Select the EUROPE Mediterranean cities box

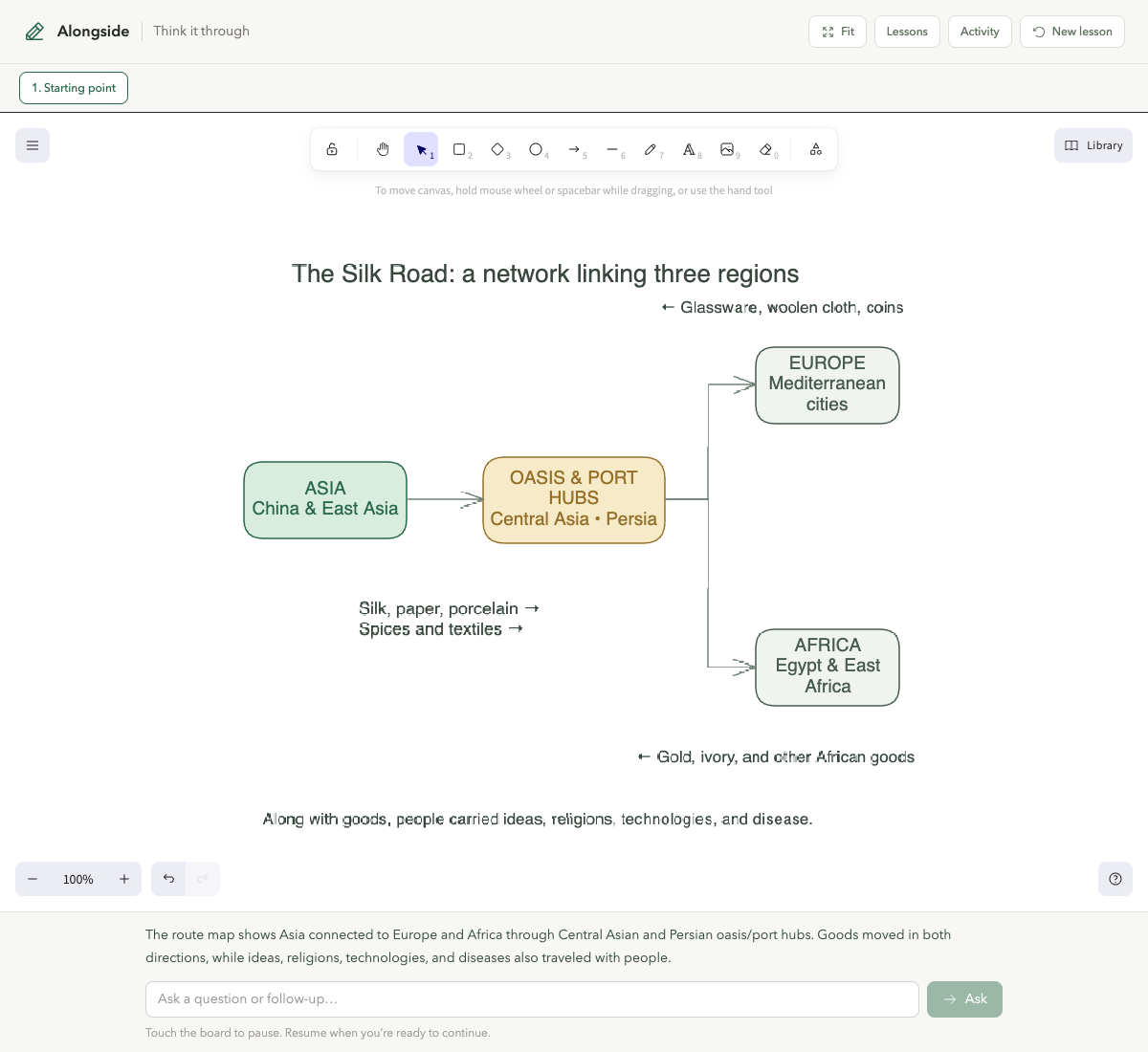[828, 385]
